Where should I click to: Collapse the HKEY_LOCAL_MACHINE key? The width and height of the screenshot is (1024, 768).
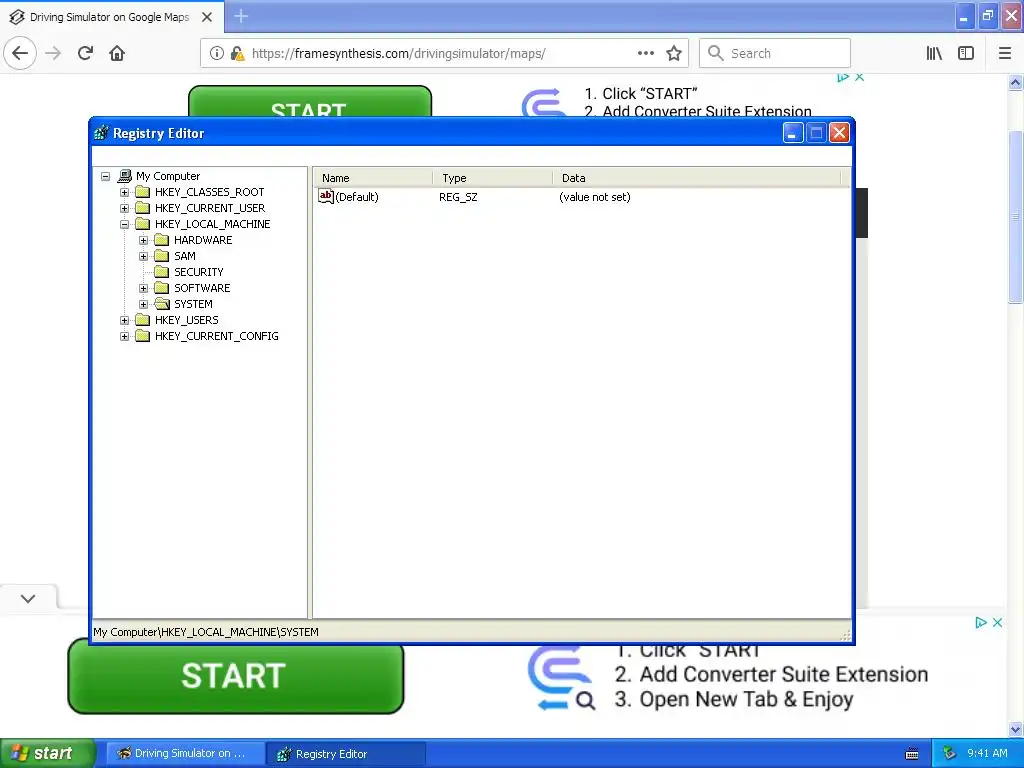pyautogui.click(x=124, y=224)
